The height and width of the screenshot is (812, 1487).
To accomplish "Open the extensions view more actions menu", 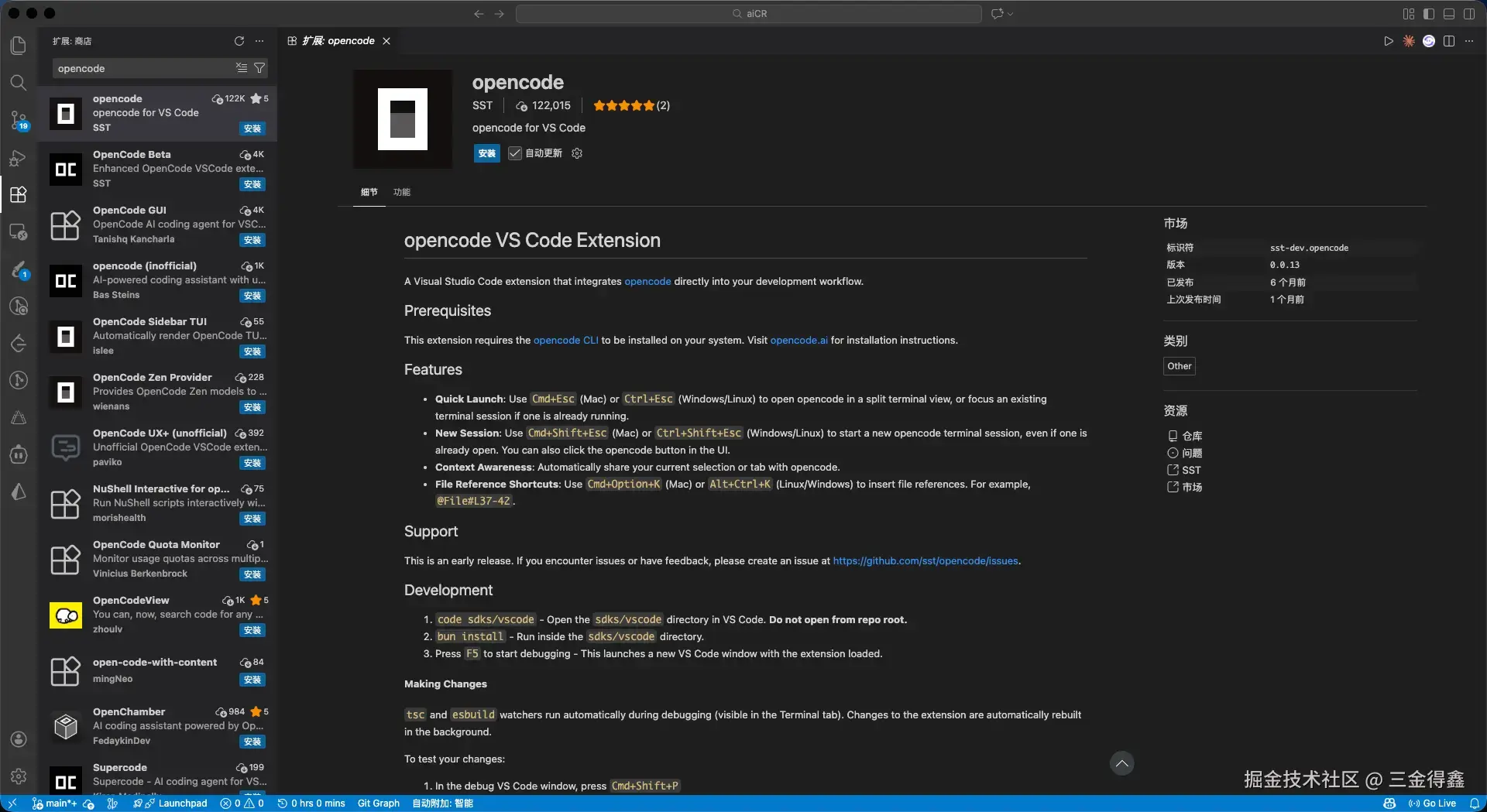I will coord(259,41).
